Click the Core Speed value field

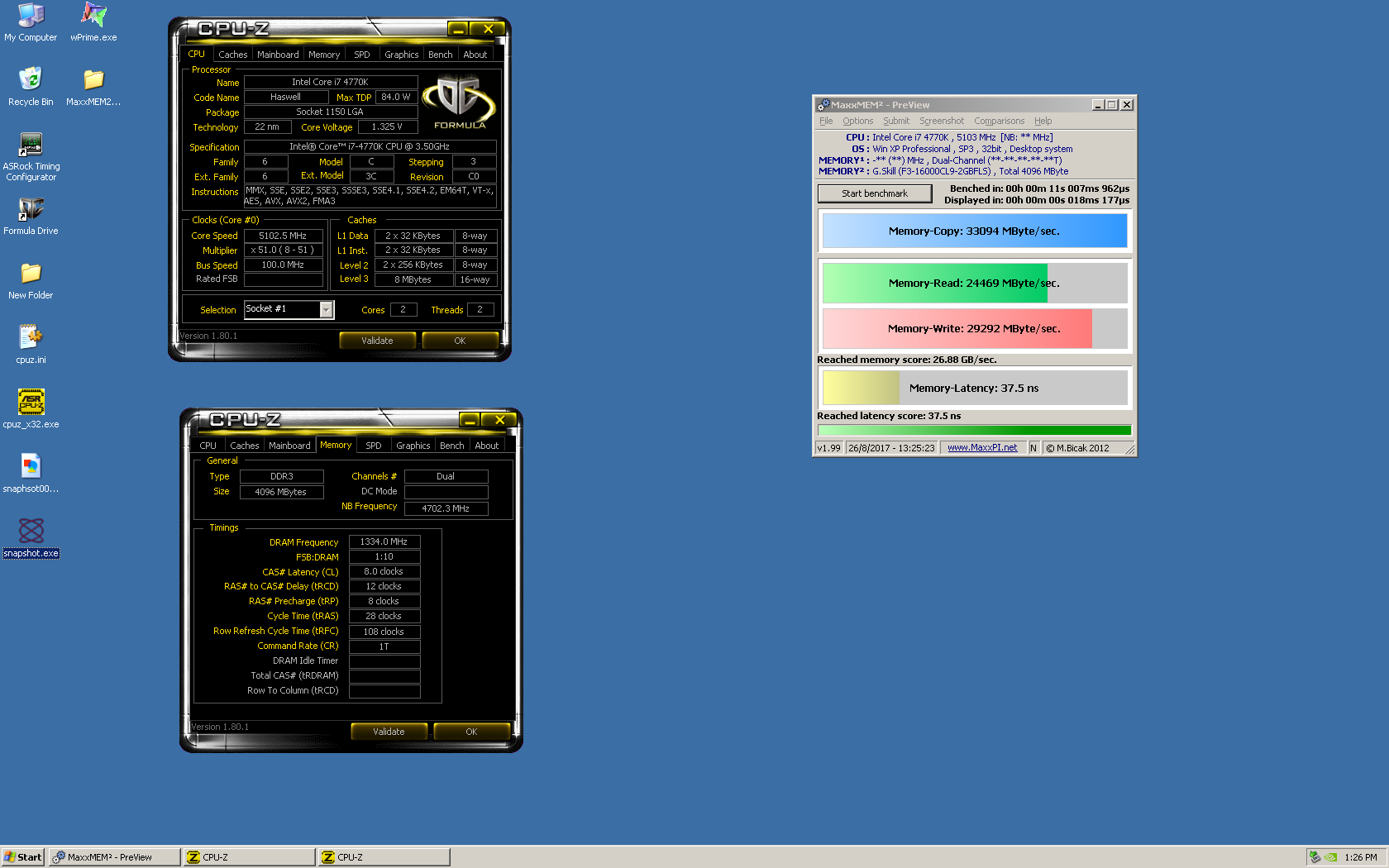283,236
